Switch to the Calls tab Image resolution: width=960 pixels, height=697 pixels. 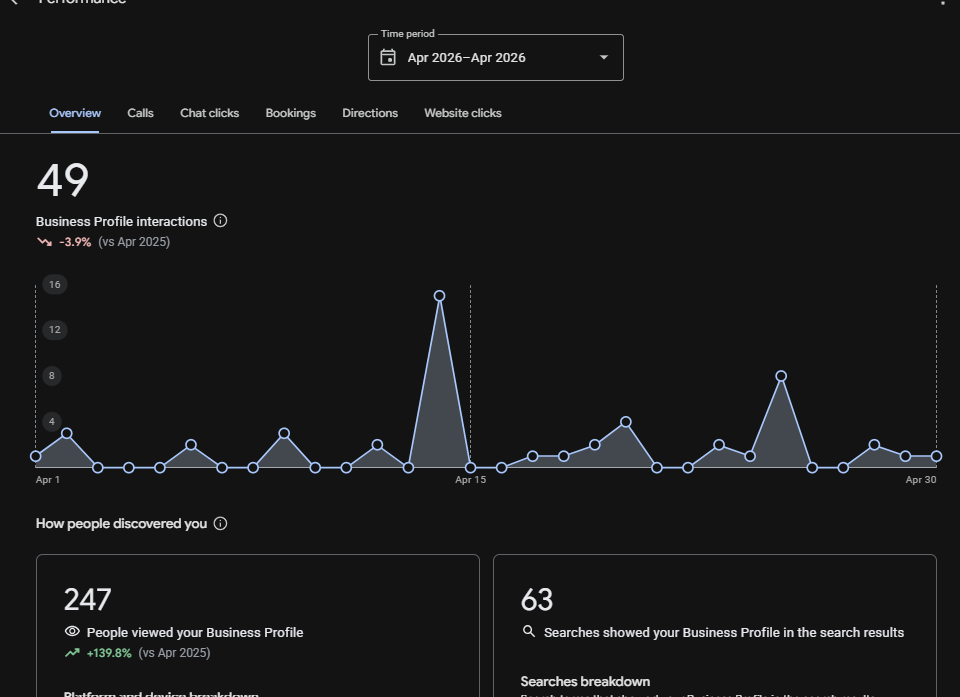point(140,113)
